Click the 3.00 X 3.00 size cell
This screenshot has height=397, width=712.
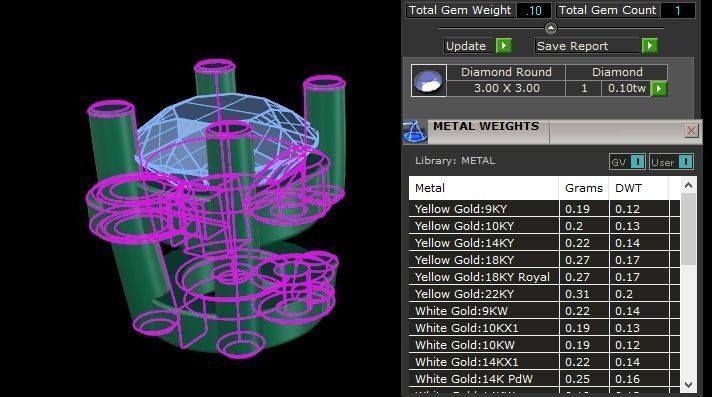(506, 89)
